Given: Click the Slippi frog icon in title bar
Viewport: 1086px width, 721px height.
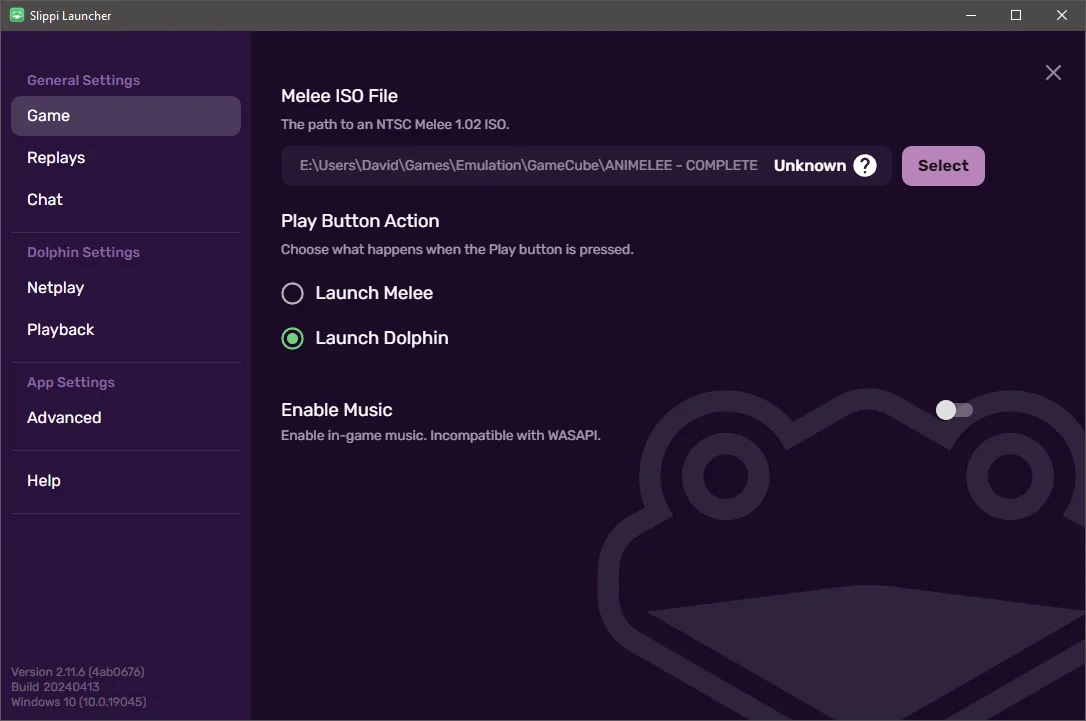Looking at the screenshot, I should coord(15,15).
